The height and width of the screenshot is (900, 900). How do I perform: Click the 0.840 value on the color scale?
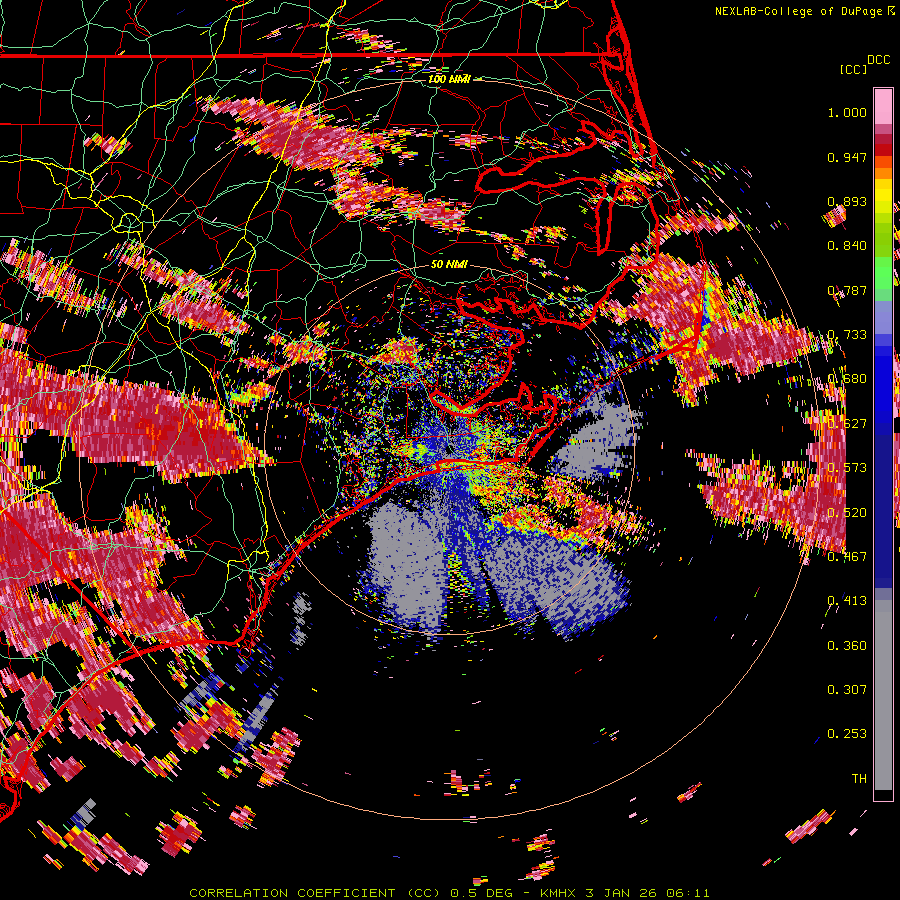(x=847, y=246)
